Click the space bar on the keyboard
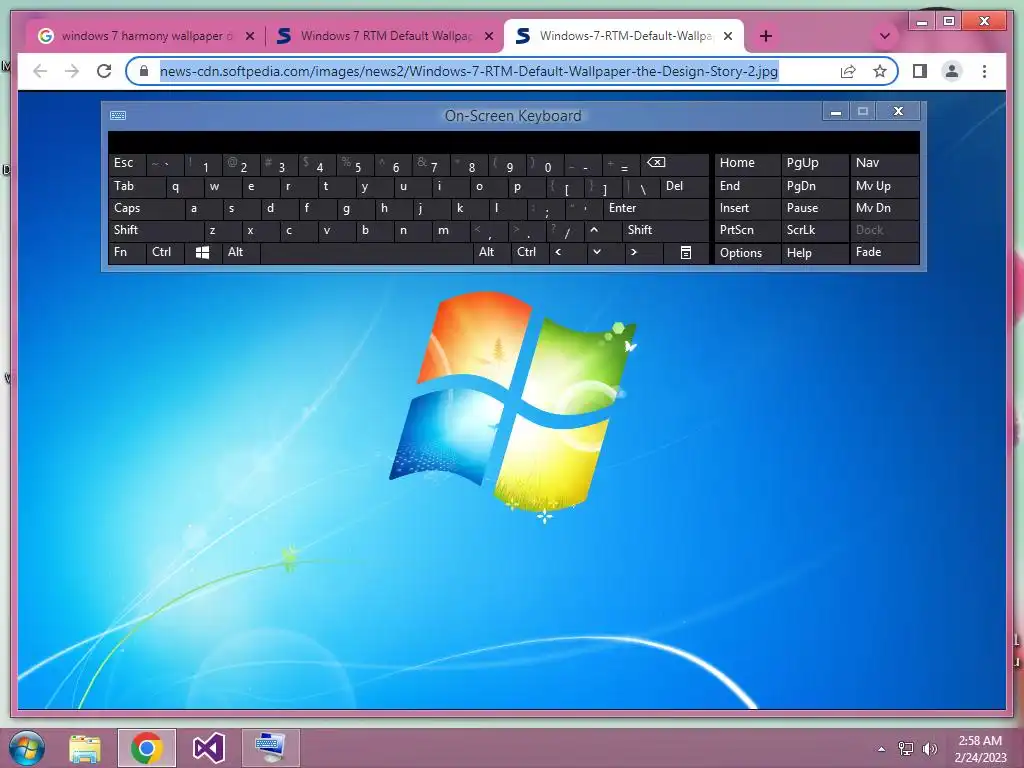The width and height of the screenshot is (1024, 768). [366, 253]
